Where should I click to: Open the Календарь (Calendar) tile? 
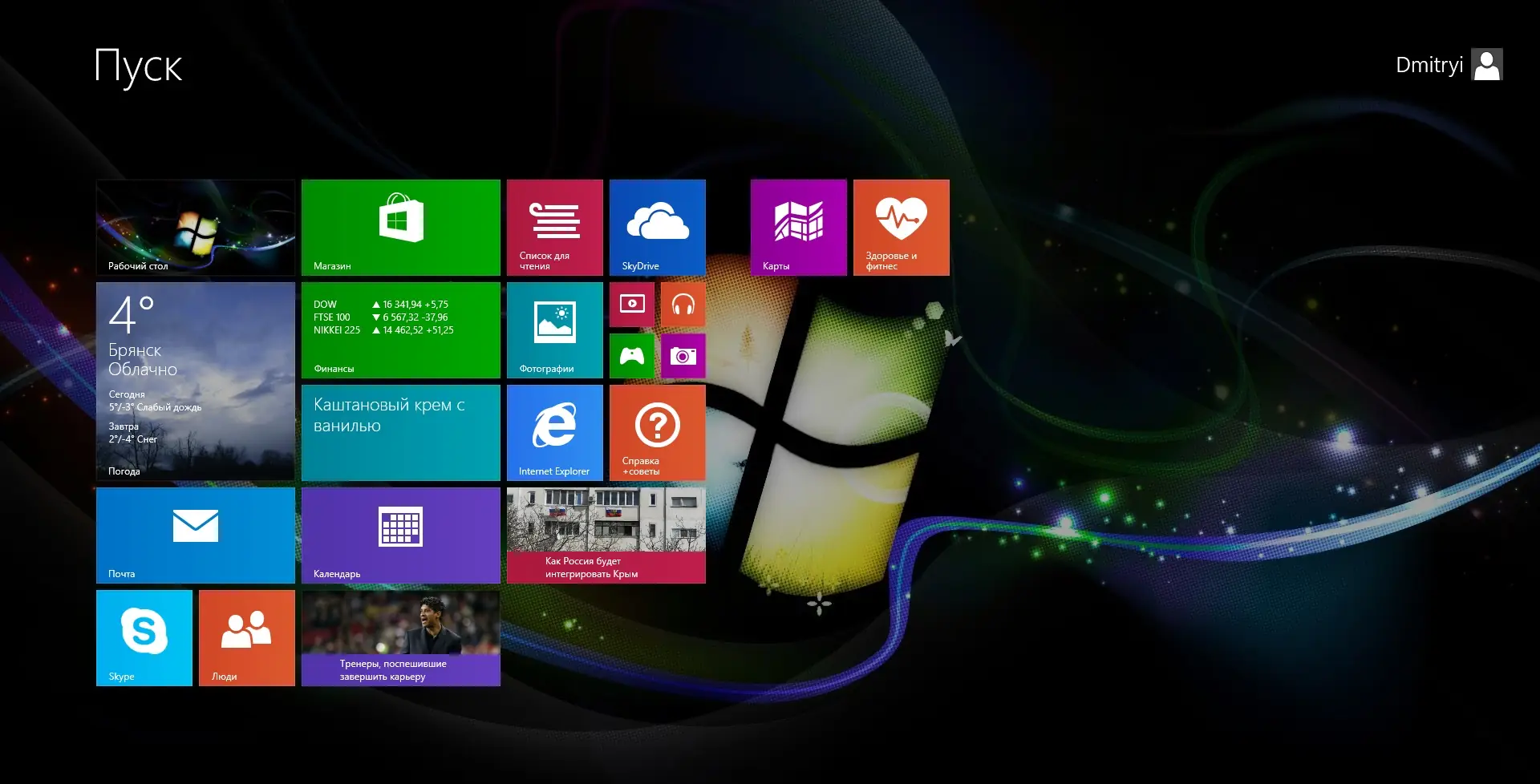click(x=401, y=535)
